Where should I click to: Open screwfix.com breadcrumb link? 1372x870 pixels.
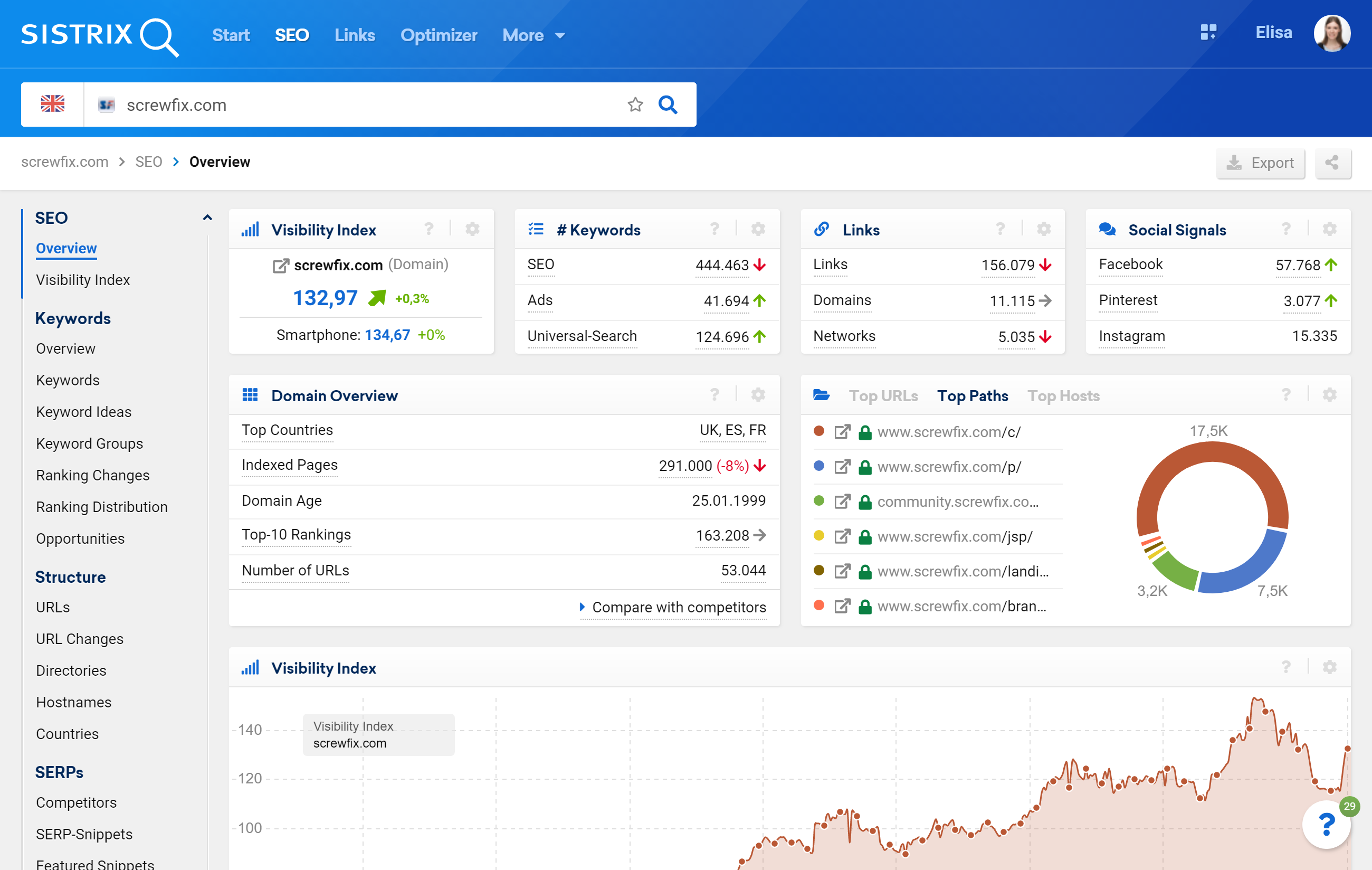tap(64, 162)
